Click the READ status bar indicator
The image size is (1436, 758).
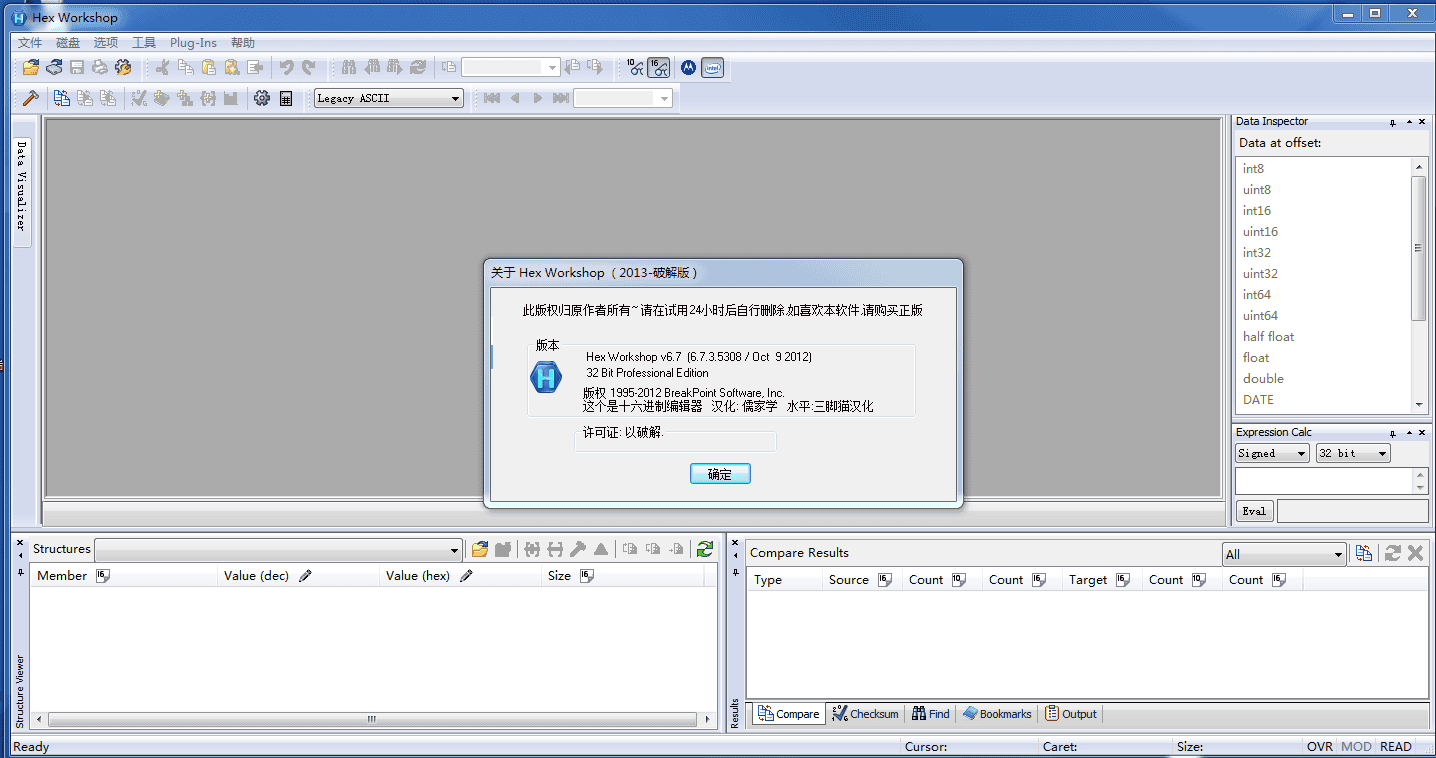tap(1396, 747)
